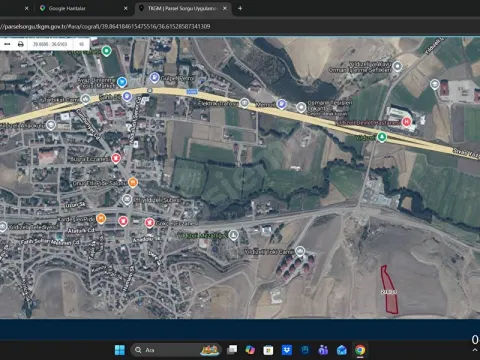Click the Osmanlı Lokantası restaurant marker

301,107
